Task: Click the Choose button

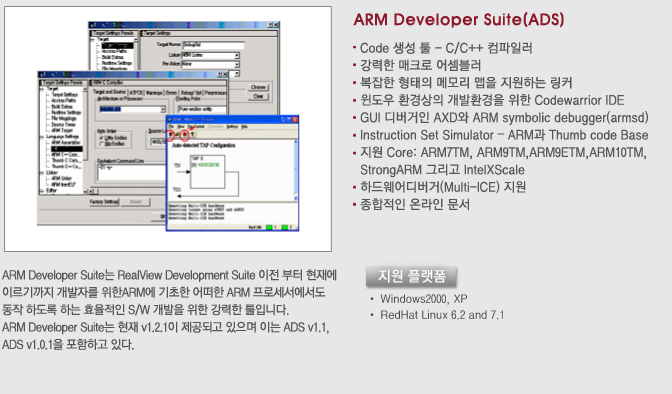Action: pyautogui.click(x=258, y=87)
